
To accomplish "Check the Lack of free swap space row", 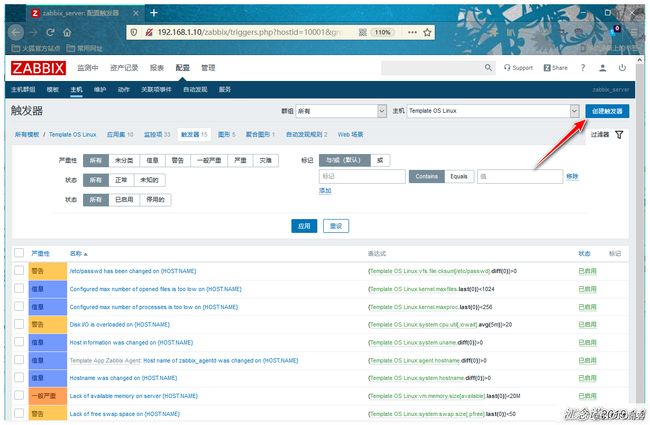I will [x=19, y=413].
